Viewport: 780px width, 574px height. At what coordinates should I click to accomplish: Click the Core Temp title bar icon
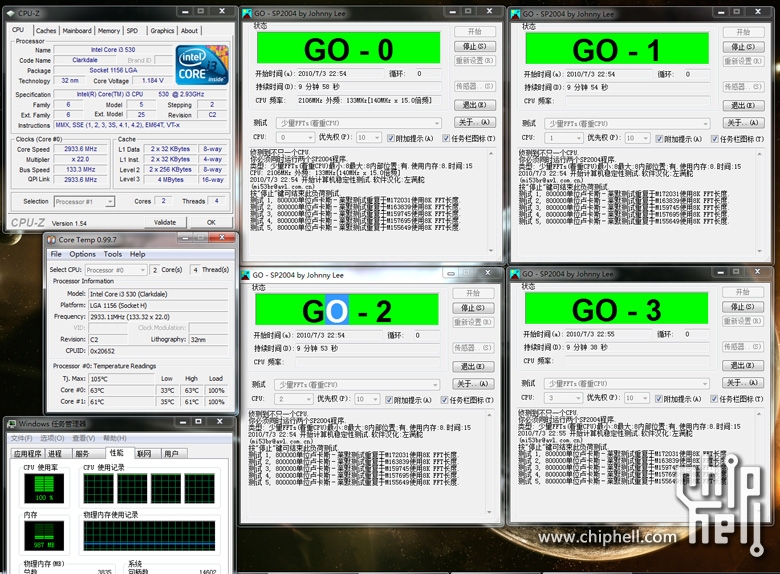(51, 240)
